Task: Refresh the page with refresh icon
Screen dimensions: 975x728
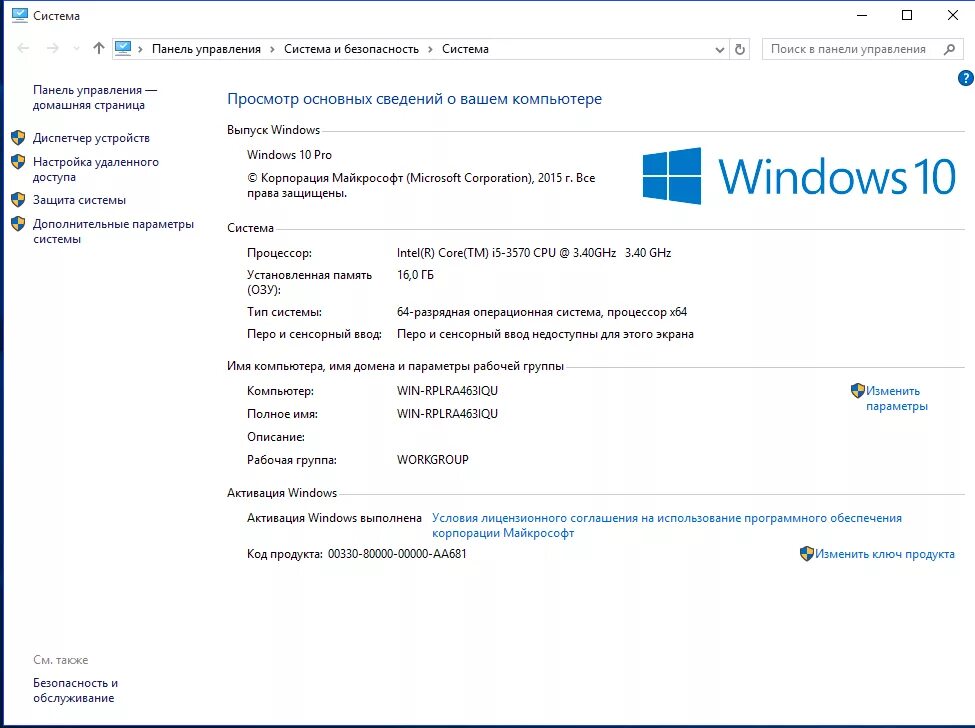Action: point(740,49)
